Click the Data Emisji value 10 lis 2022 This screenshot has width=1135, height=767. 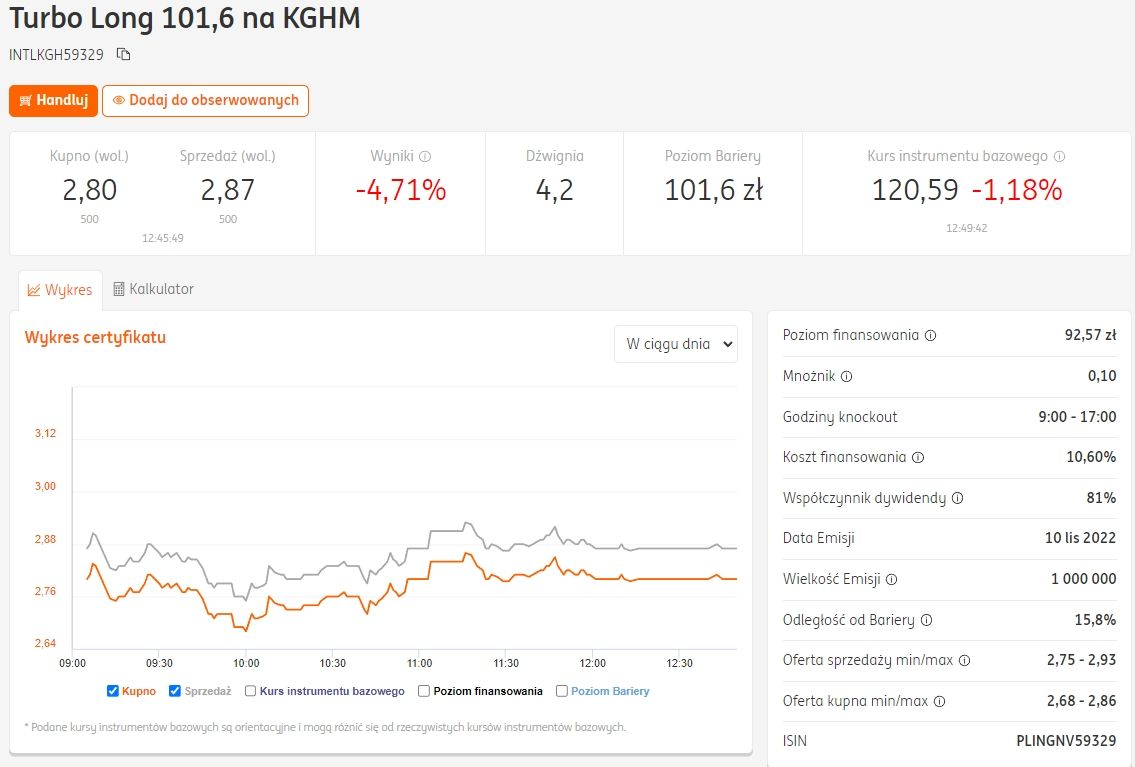pos(1080,538)
